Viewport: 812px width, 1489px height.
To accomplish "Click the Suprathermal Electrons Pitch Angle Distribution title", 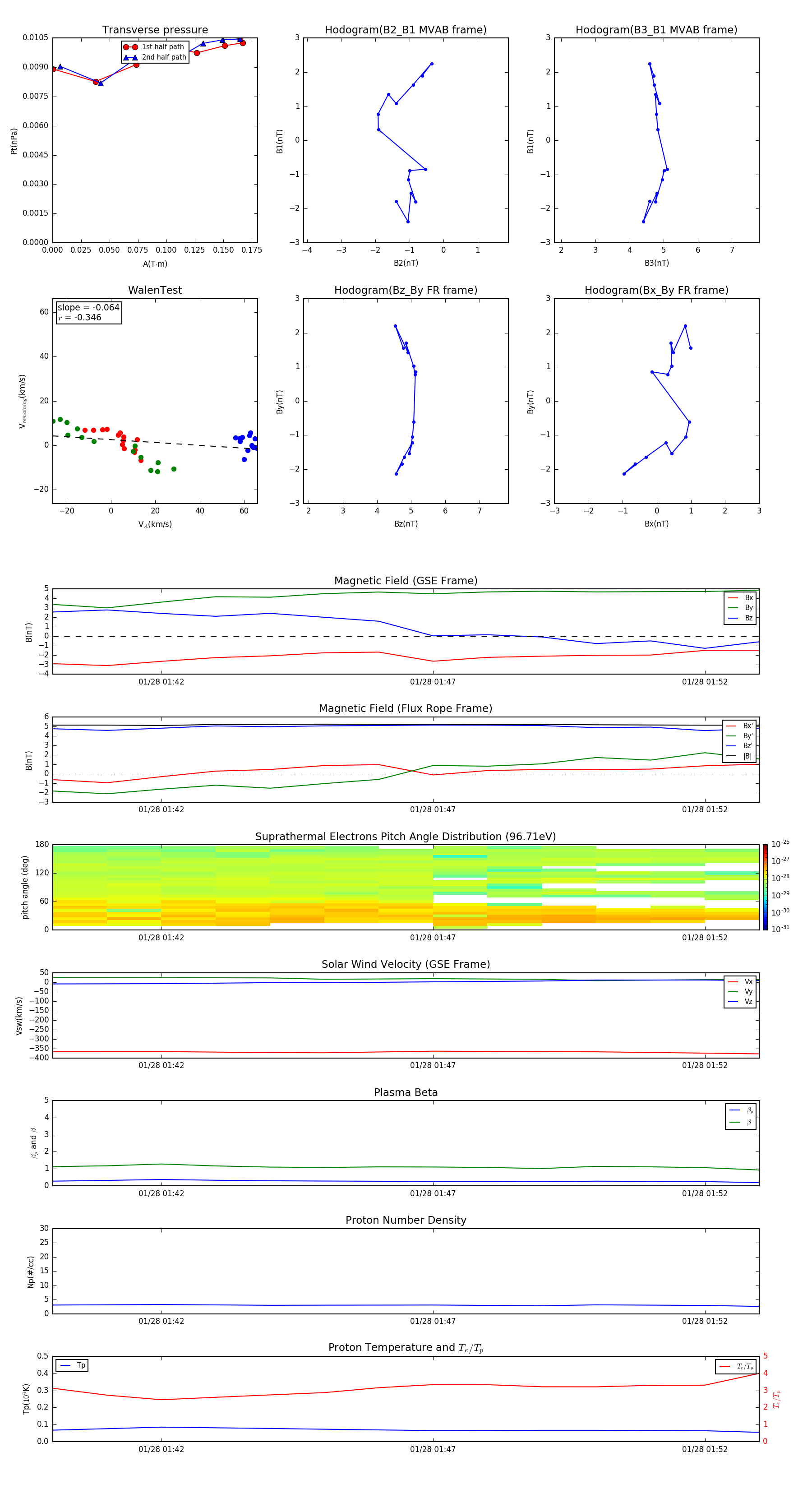I will tap(406, 837).
